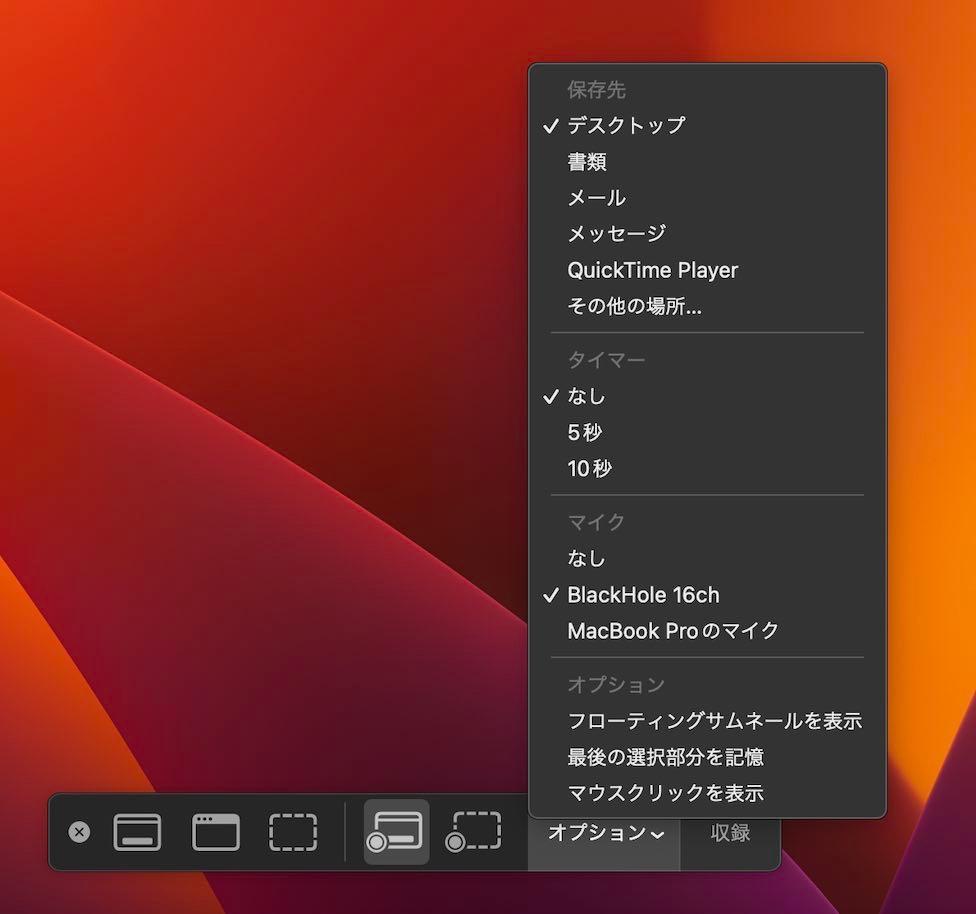976x914 pixels.
Task: Choose メール as save destination
Action: 707,198
